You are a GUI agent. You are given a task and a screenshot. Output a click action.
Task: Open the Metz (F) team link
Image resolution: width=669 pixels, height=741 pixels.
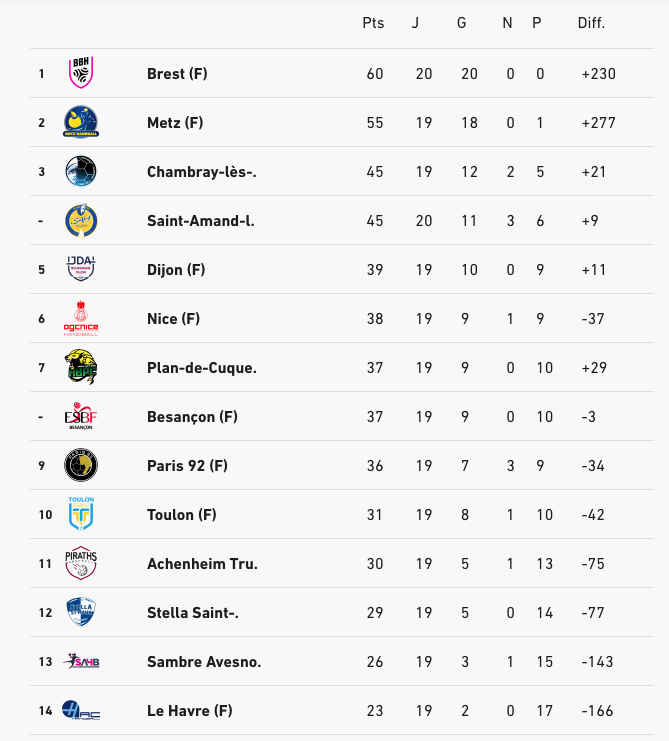point(175,122)
